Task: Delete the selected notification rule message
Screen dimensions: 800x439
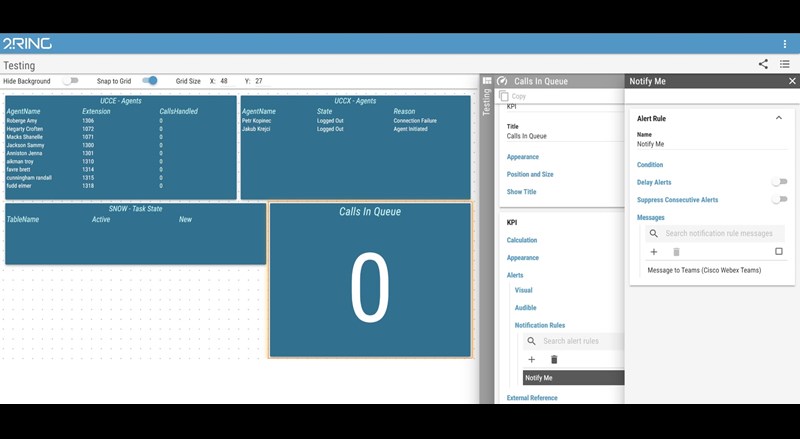Action: [x=676, y=252]
